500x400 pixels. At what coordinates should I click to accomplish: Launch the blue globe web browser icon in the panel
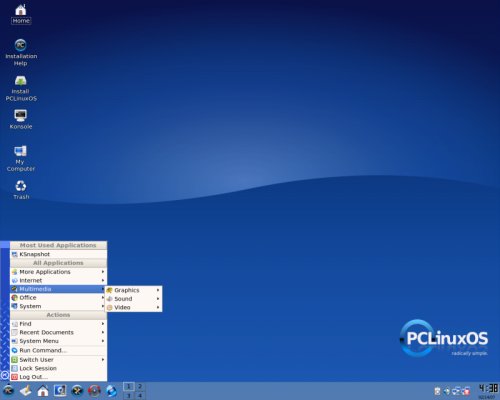point(111,390)
